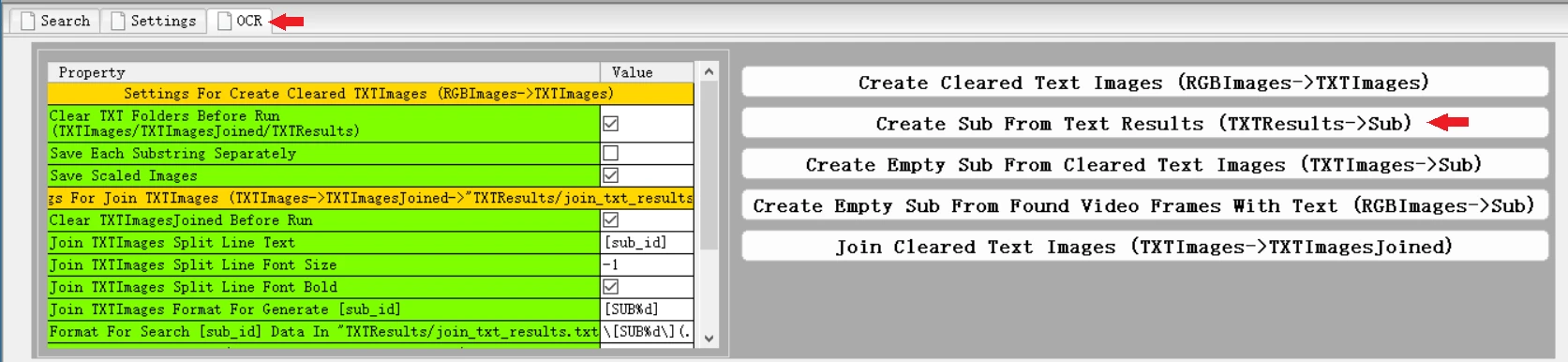Click the Property column header
This screenshot has width=1568, height=362.
[x=324, y=72]
